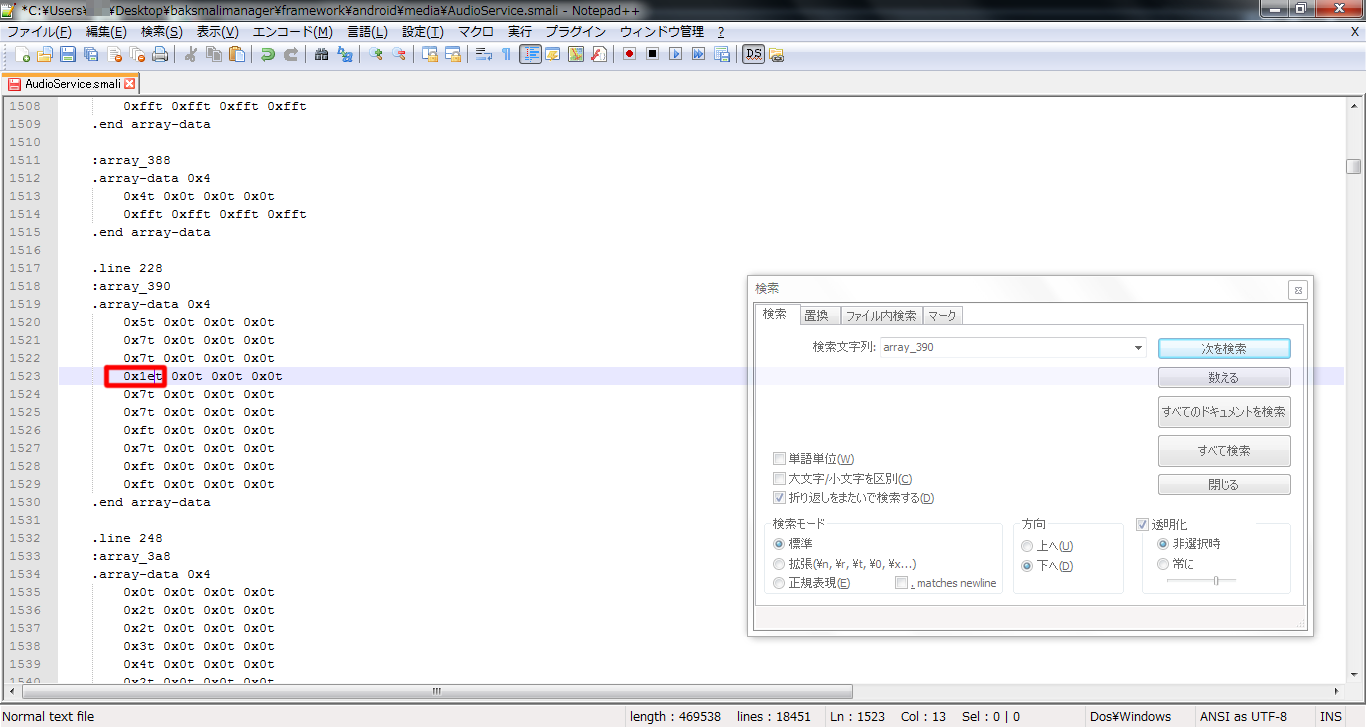Image resolution: width=1366 pixels, height=728 pixels.
Task: Expand the 検索文字列 history dropdown arrow
Action: [1138, 348]
